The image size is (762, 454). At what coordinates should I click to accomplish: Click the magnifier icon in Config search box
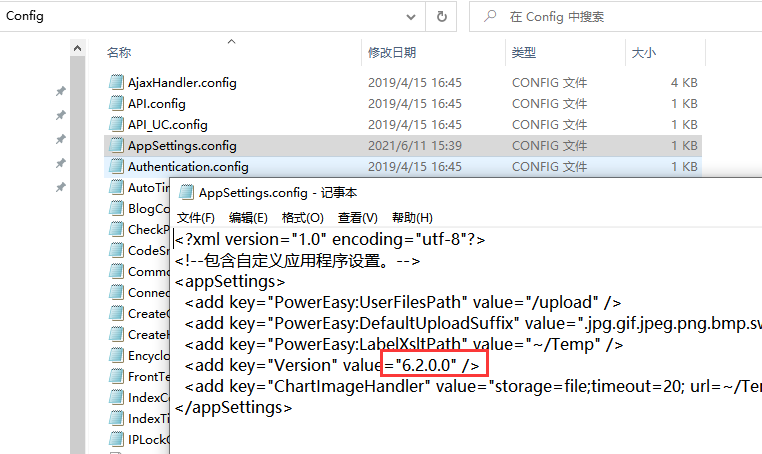click(490, 16)
